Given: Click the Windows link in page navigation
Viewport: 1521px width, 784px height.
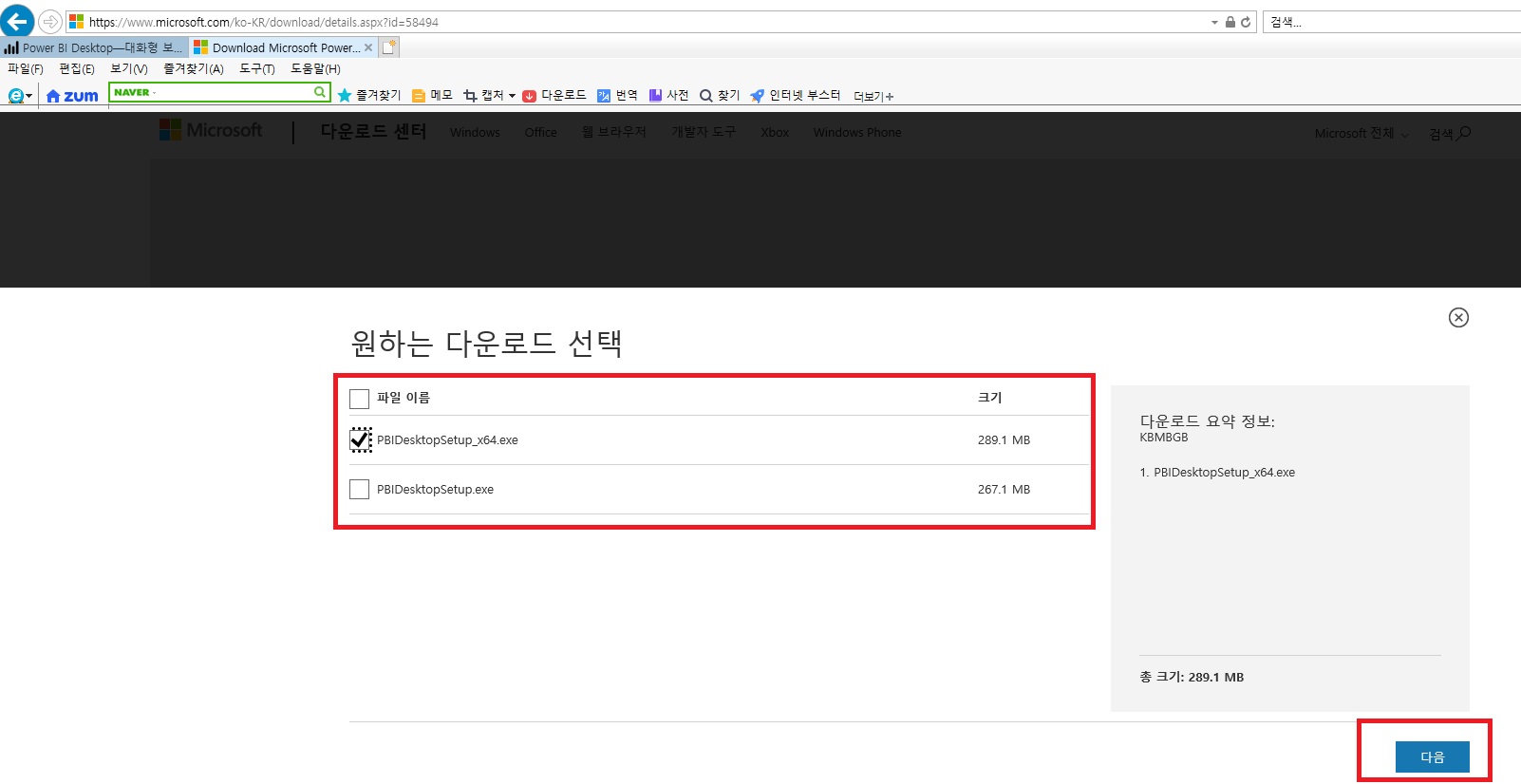Looking at the screenshot, I should coord(475,133).
